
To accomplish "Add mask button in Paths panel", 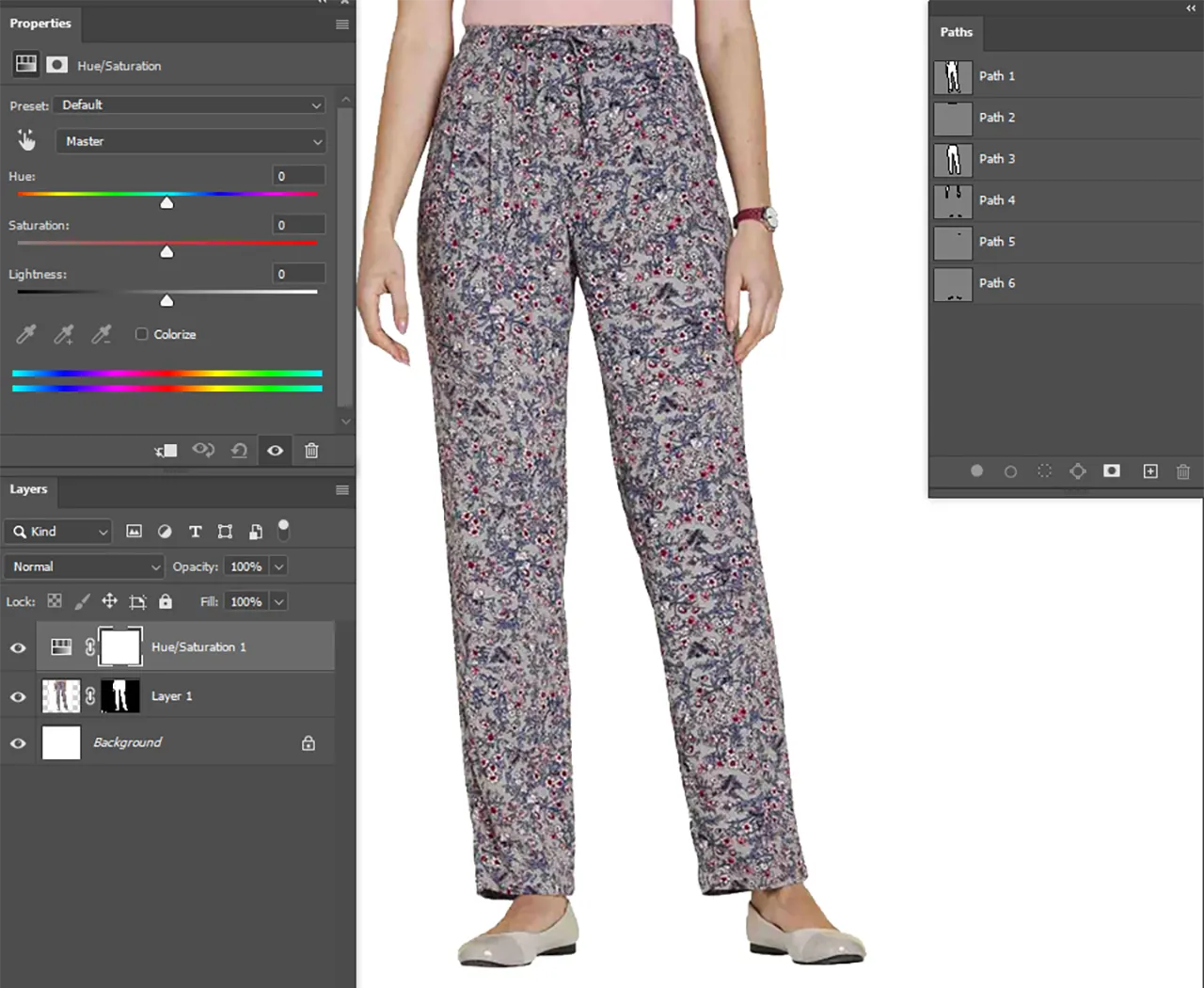I will 1112,470.
